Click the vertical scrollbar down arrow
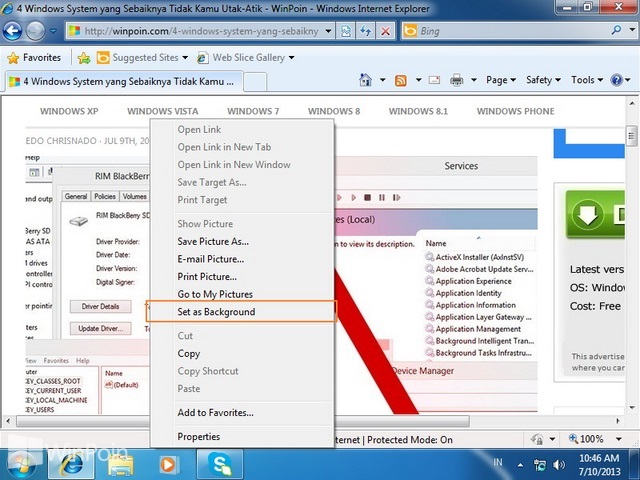This screenshot has height=480, width=640. pos(632,408)
